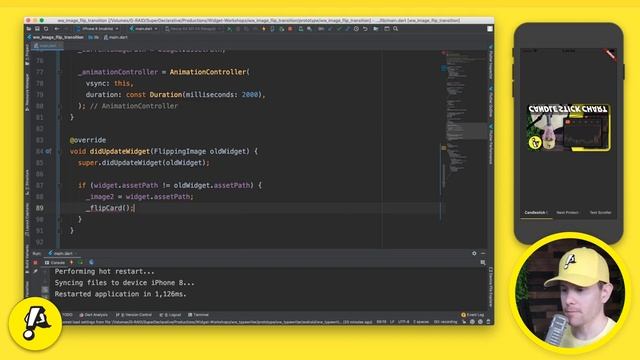The height and width of the screenshot is (360, 640).
Task: Click the Candle Stick Chart image in simulator
Action: pyautogui.click(x=569, y=127)
